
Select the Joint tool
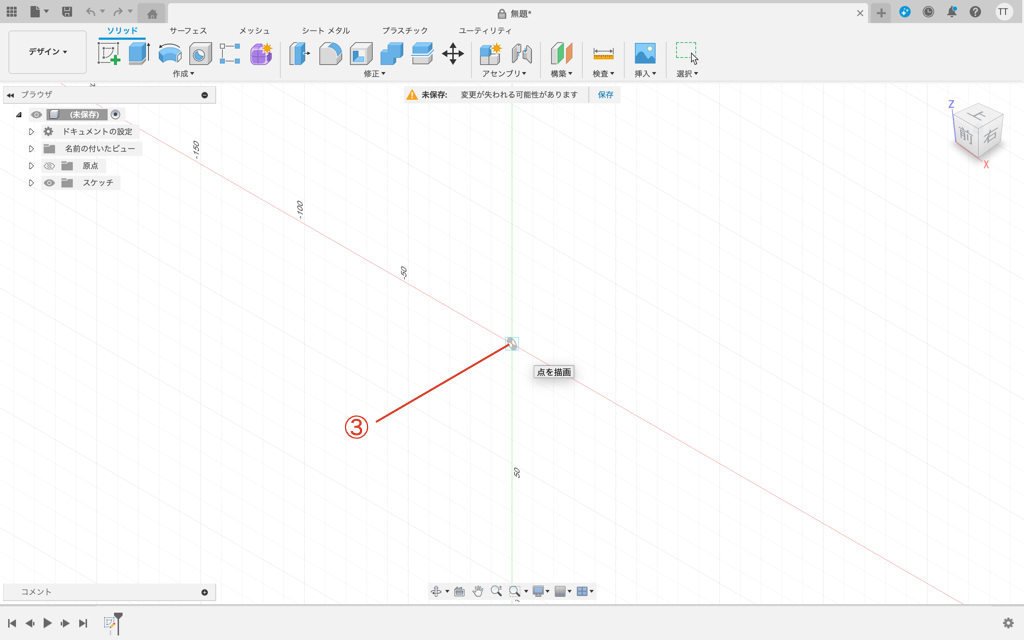(522, 54)
